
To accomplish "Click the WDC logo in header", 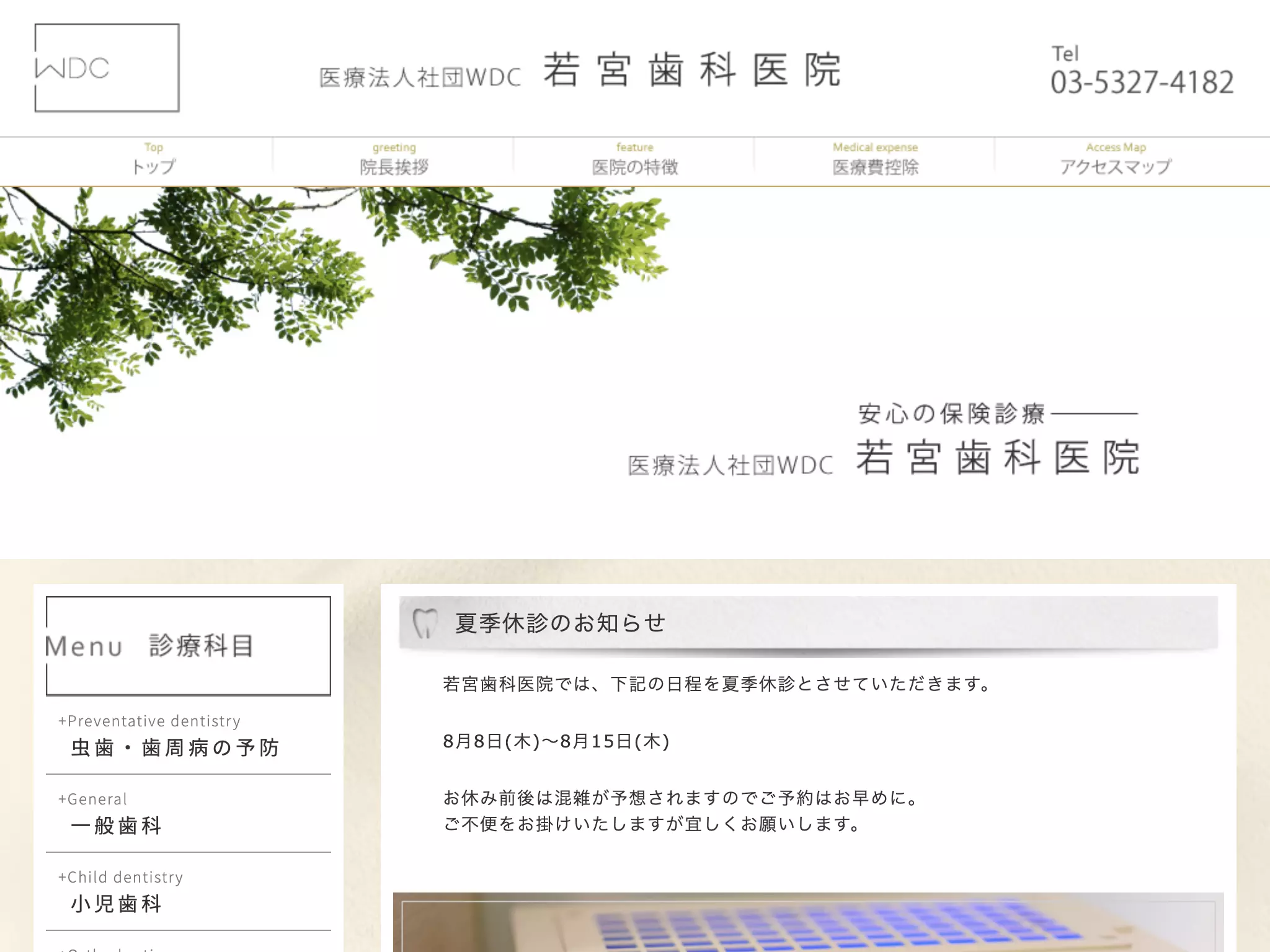I will pyautogui.click(x=107, y=68).
